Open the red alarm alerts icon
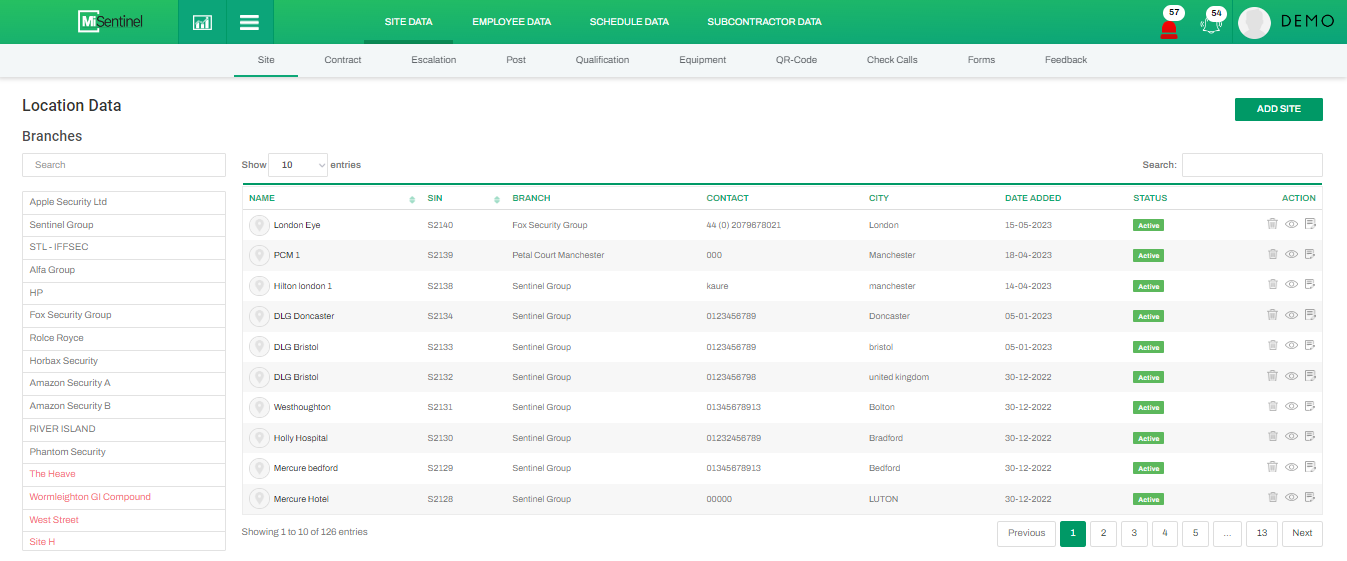This screenshot has width=1347, height=561. coord(1168,27)
